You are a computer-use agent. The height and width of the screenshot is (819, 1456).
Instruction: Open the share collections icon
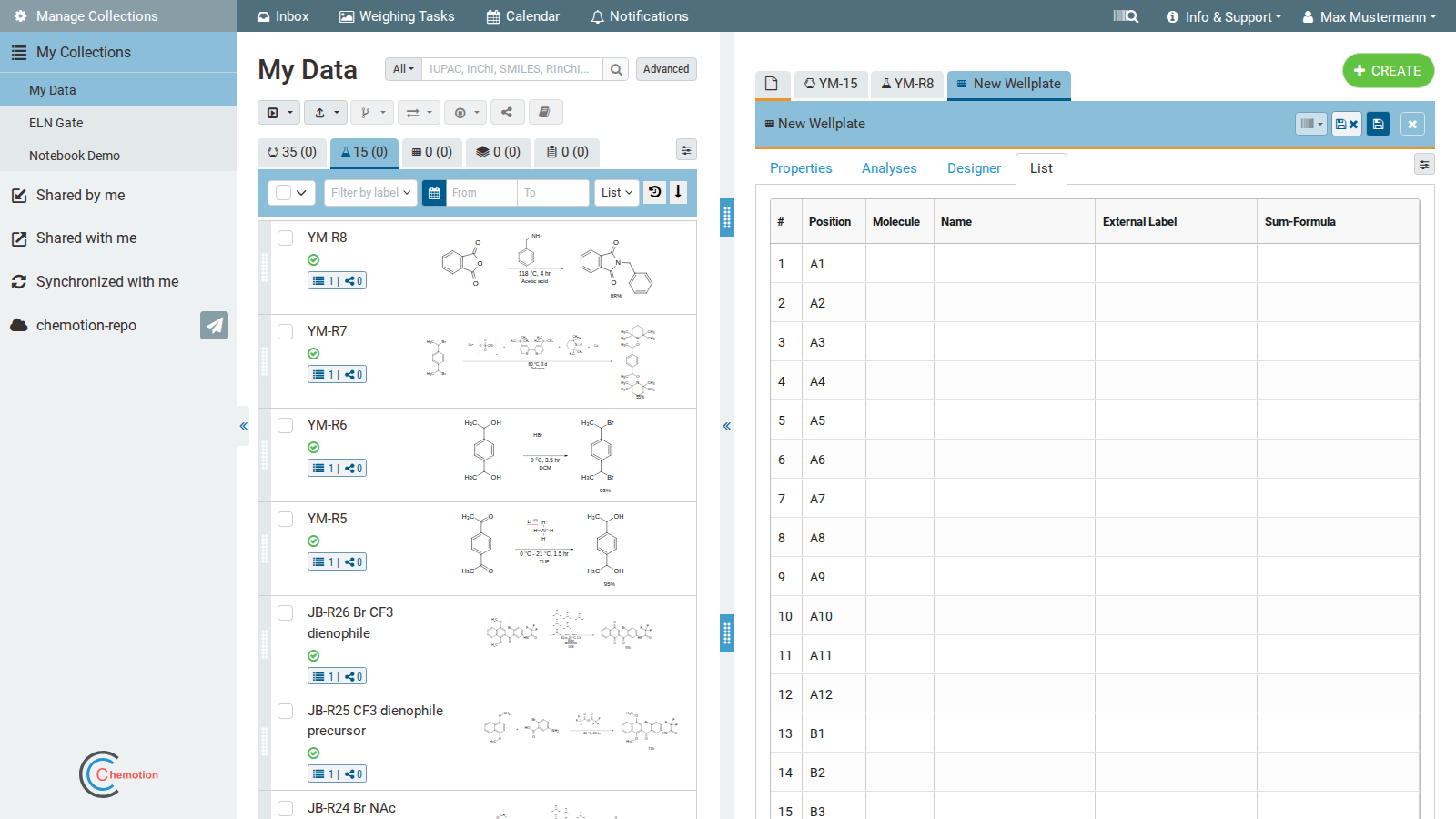507,112
